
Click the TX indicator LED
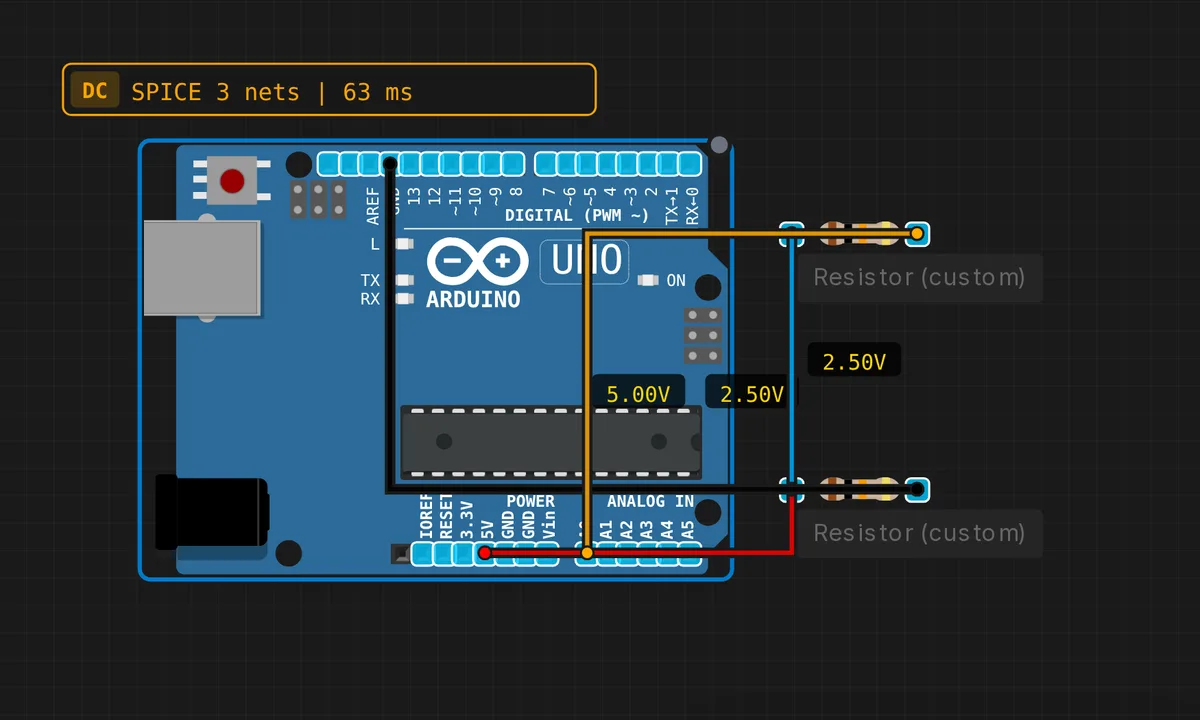(405, 281)
